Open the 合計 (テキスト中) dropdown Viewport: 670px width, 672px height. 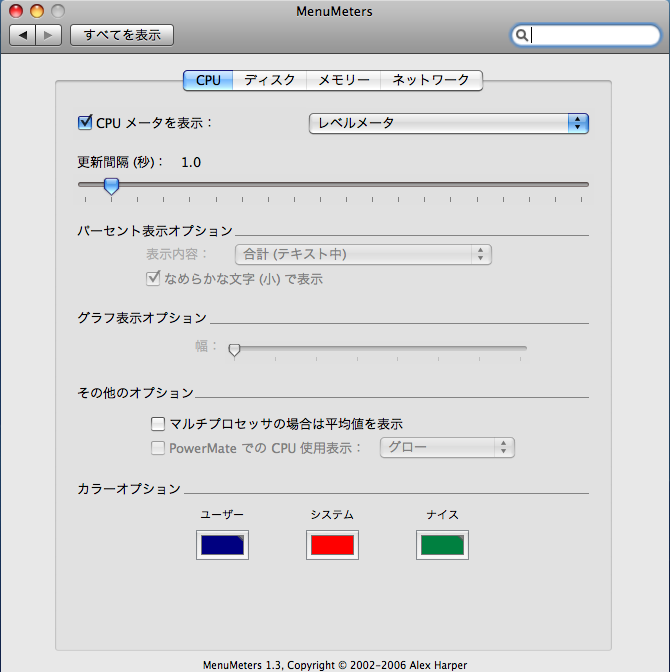click(x=363, y=255)
